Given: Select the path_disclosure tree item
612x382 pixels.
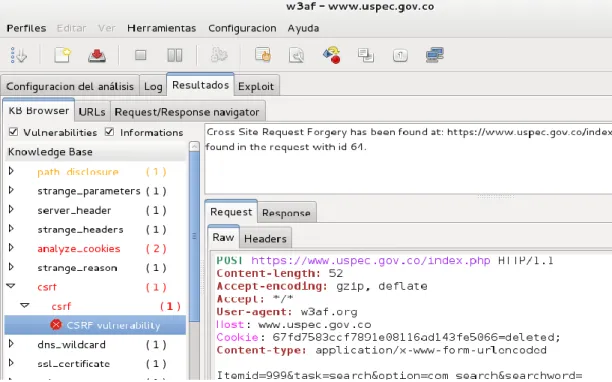Looking at the screenshot, I should coord(78,172).
